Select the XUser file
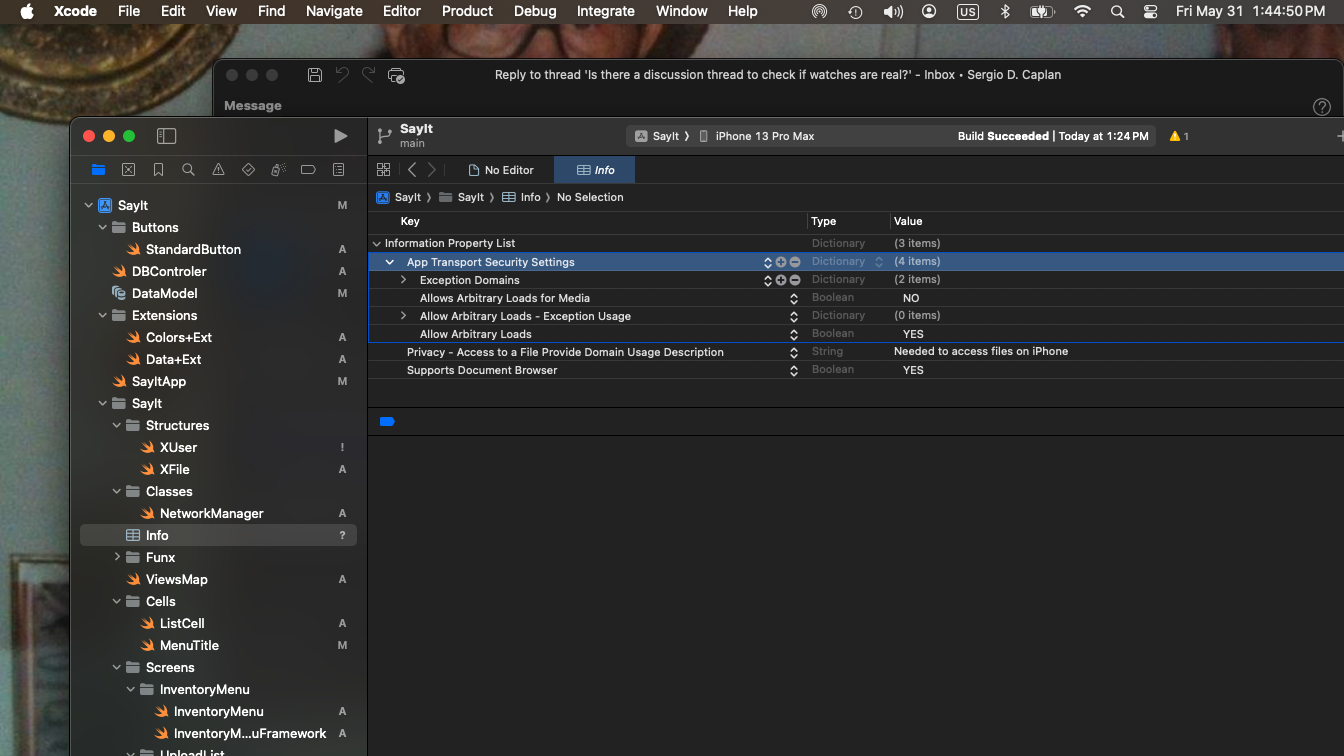 [178, 448]
